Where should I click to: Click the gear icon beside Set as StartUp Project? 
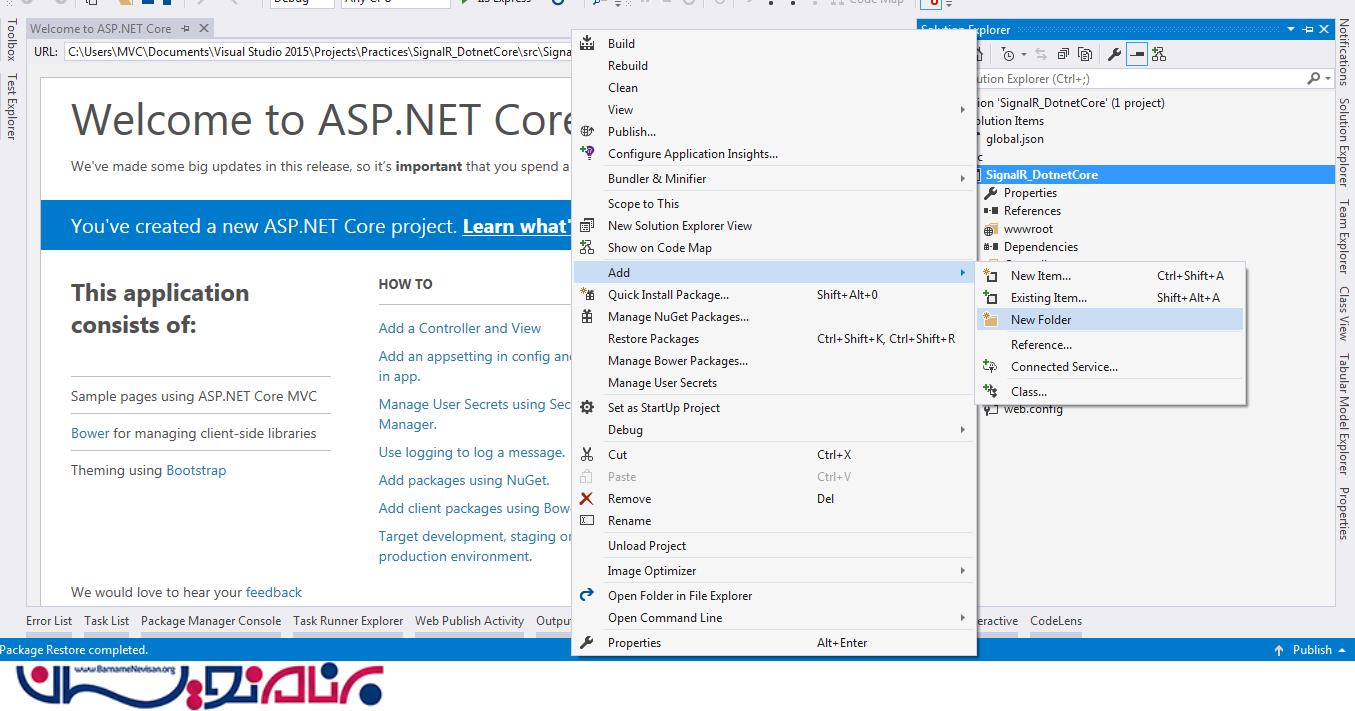click(x=587, y=408)
